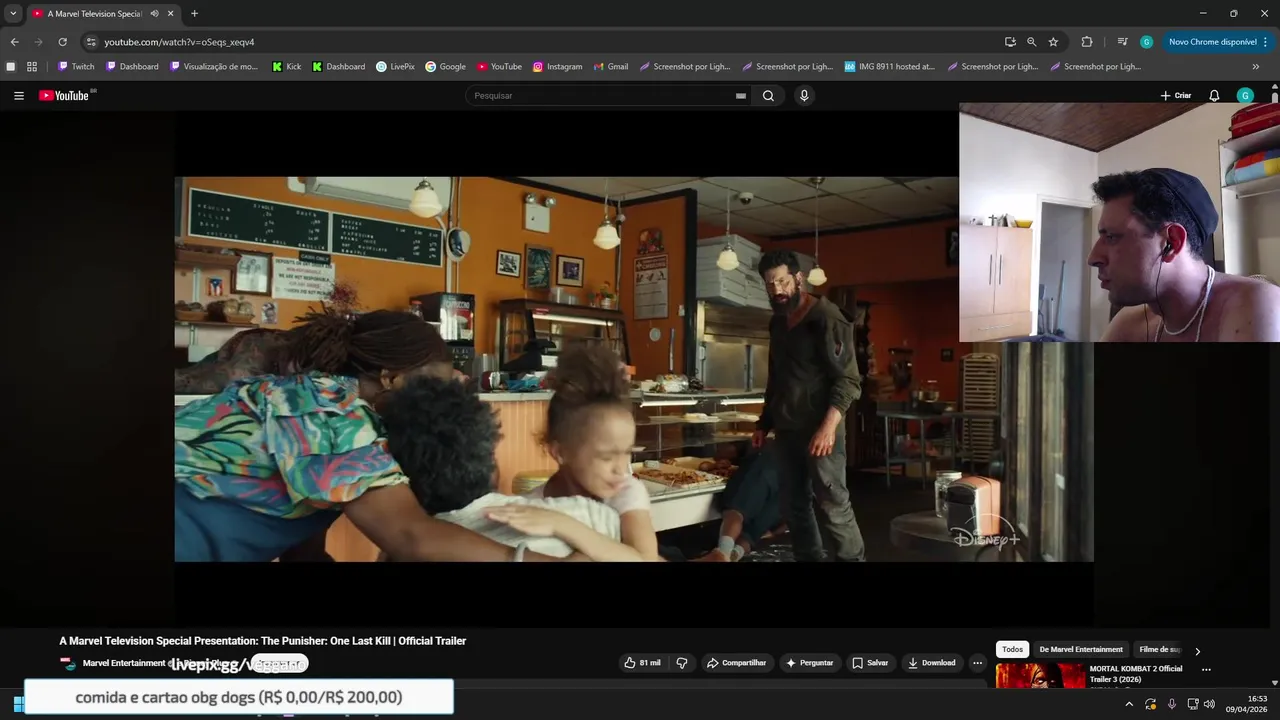Viewport: 1280px width, 720px height.
Task: Close the Marvel Television Special tab
Action: [170, 14]
